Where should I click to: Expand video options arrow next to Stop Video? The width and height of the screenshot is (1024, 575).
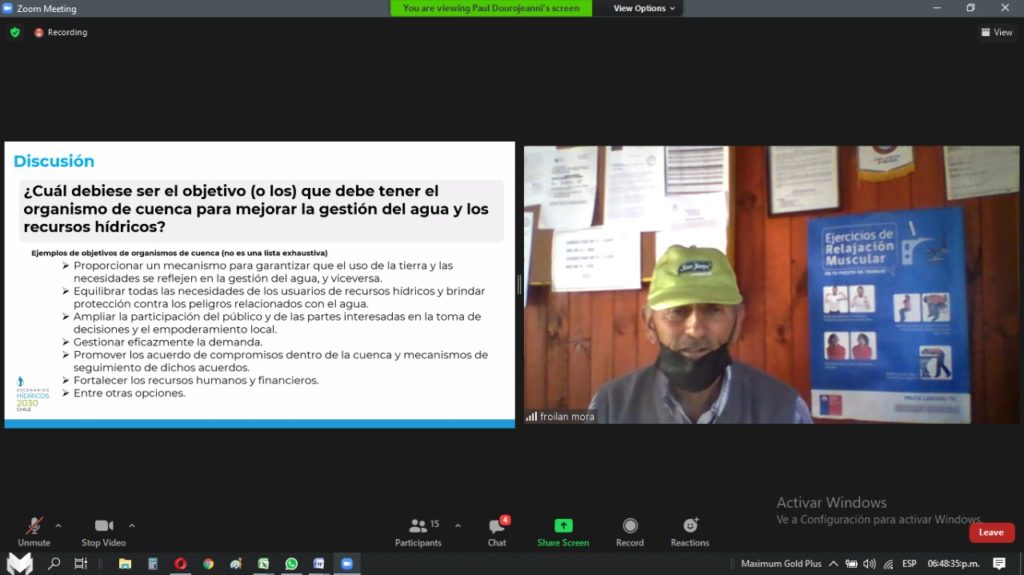[132, 525]
